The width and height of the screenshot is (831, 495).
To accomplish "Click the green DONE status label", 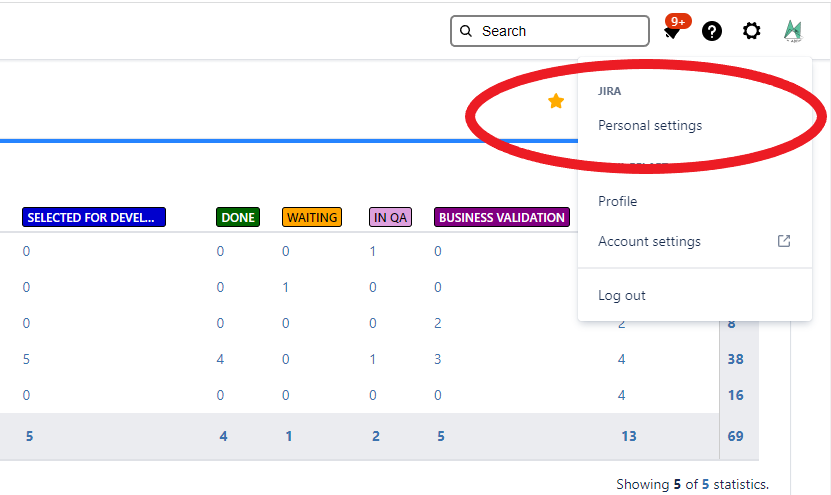I will click(238, 217).
